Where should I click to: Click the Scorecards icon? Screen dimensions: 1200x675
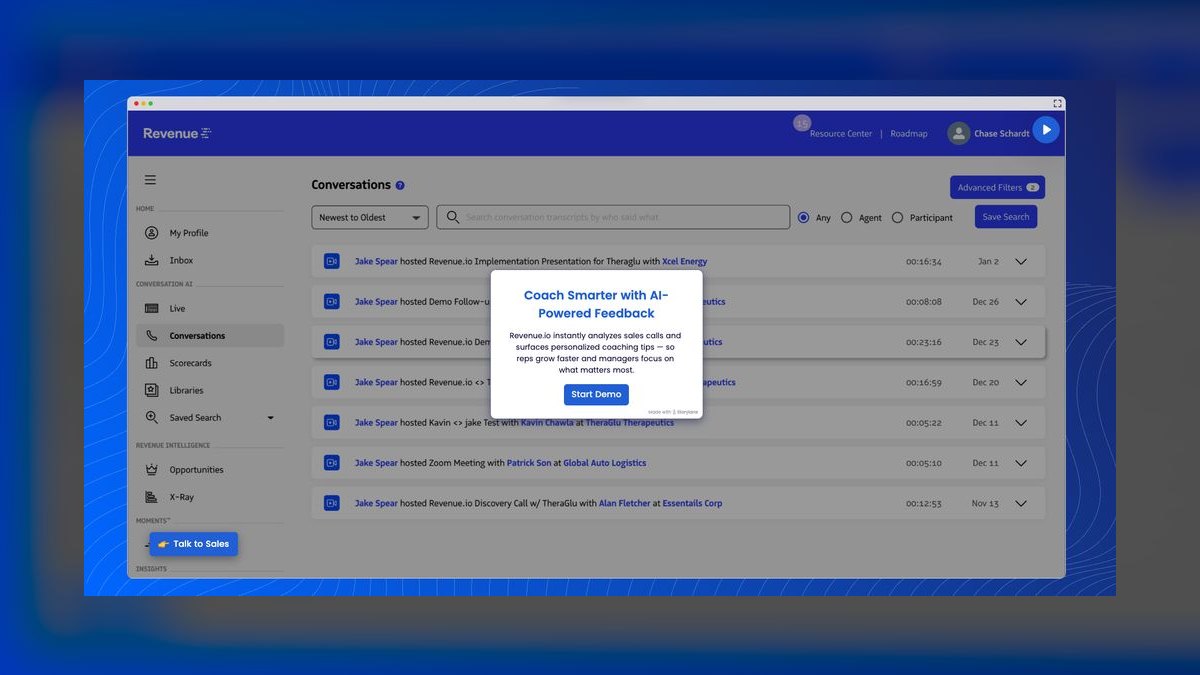(x=151, y=363)
